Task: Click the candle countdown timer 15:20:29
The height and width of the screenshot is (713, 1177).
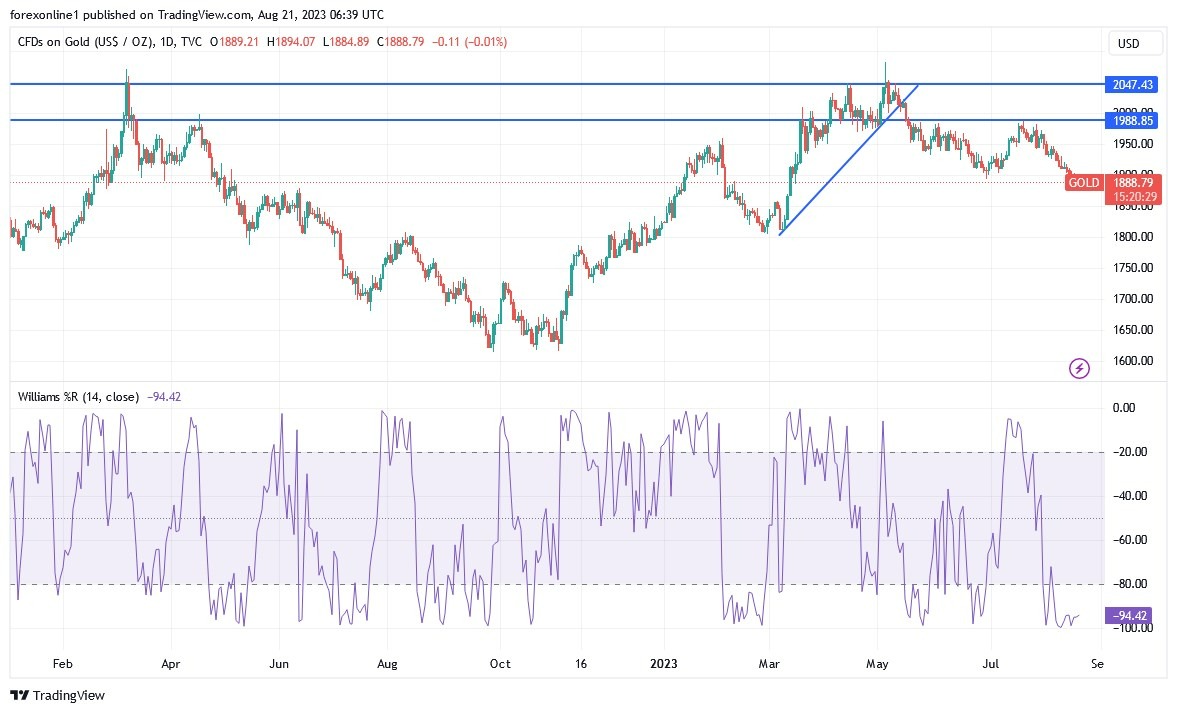Action: (x=1137, y=198)
